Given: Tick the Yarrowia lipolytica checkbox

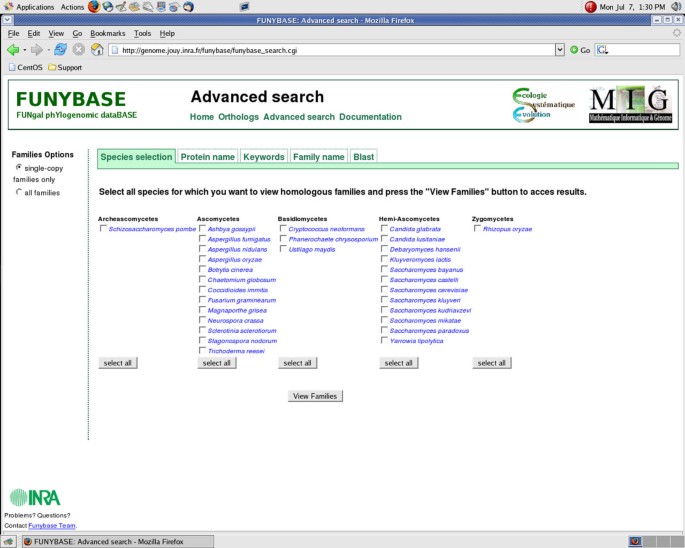Looking at the screenshot, I should (384, 340).
